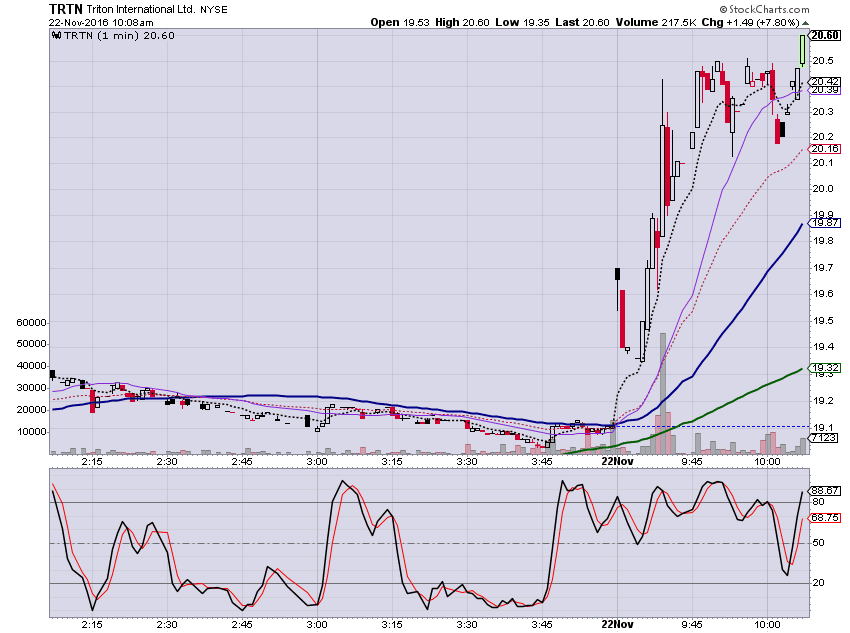Click the red 68.75 stochastic value tag
The width and height of the screenshot is (850, 633).
tap(825, 518)
